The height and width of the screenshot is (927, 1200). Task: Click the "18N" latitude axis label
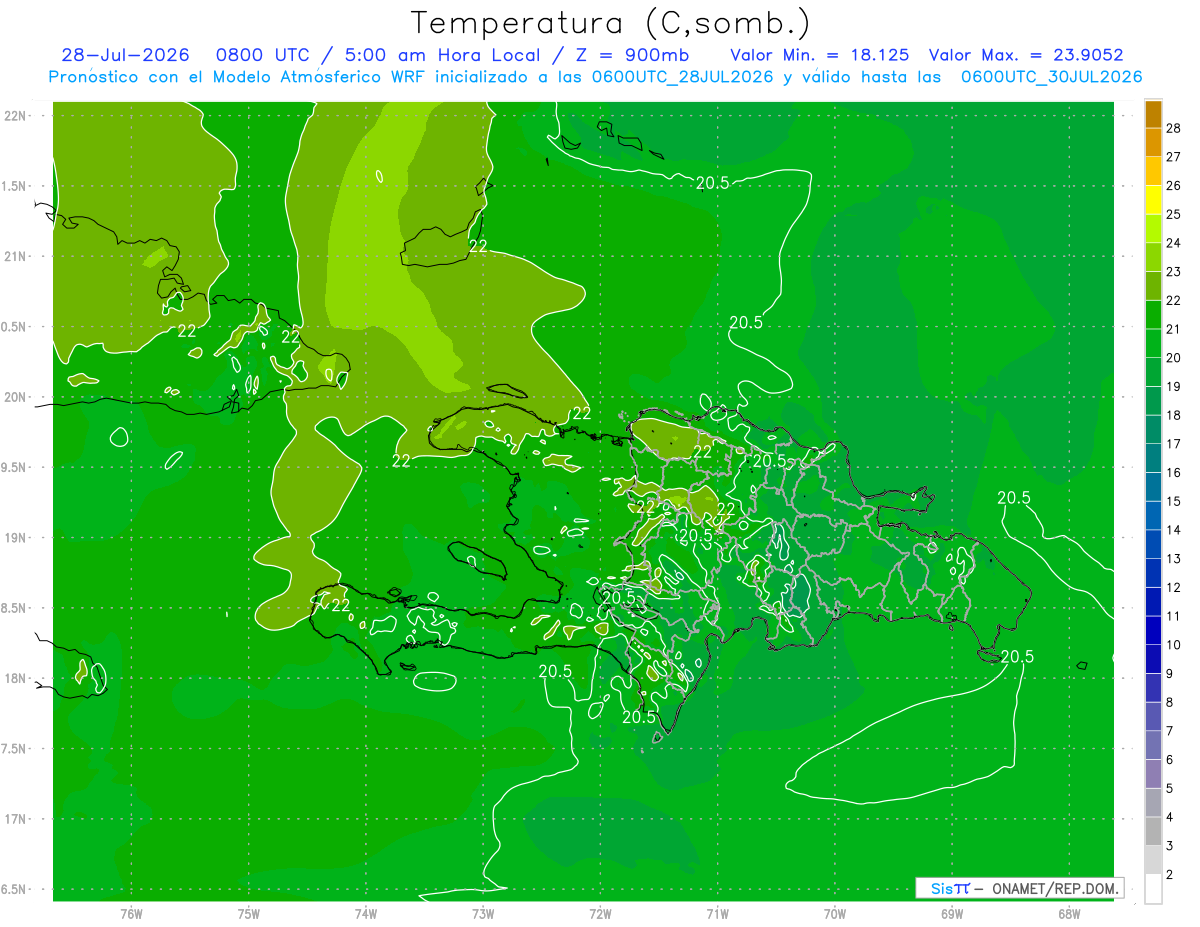click(17, 678)
